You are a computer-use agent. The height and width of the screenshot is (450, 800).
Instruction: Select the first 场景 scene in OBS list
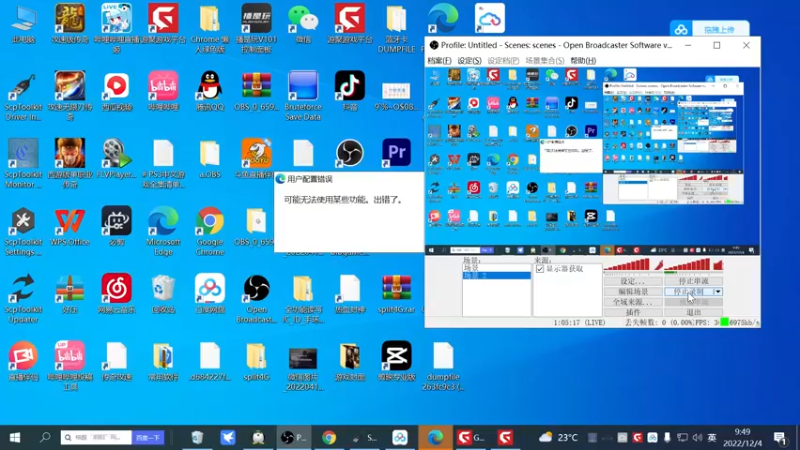496,268
